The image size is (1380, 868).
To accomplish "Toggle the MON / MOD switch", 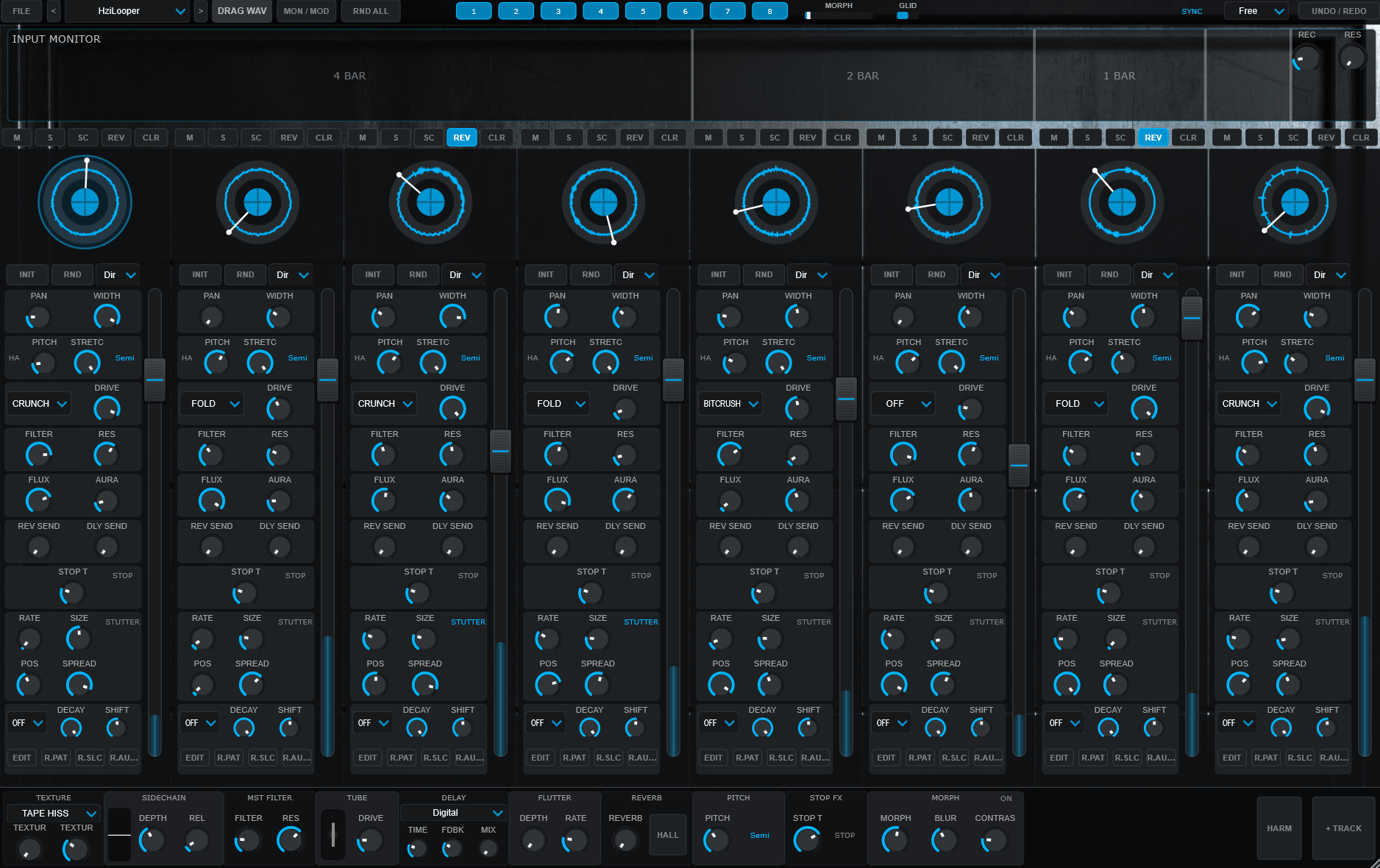I will (306, 10).
